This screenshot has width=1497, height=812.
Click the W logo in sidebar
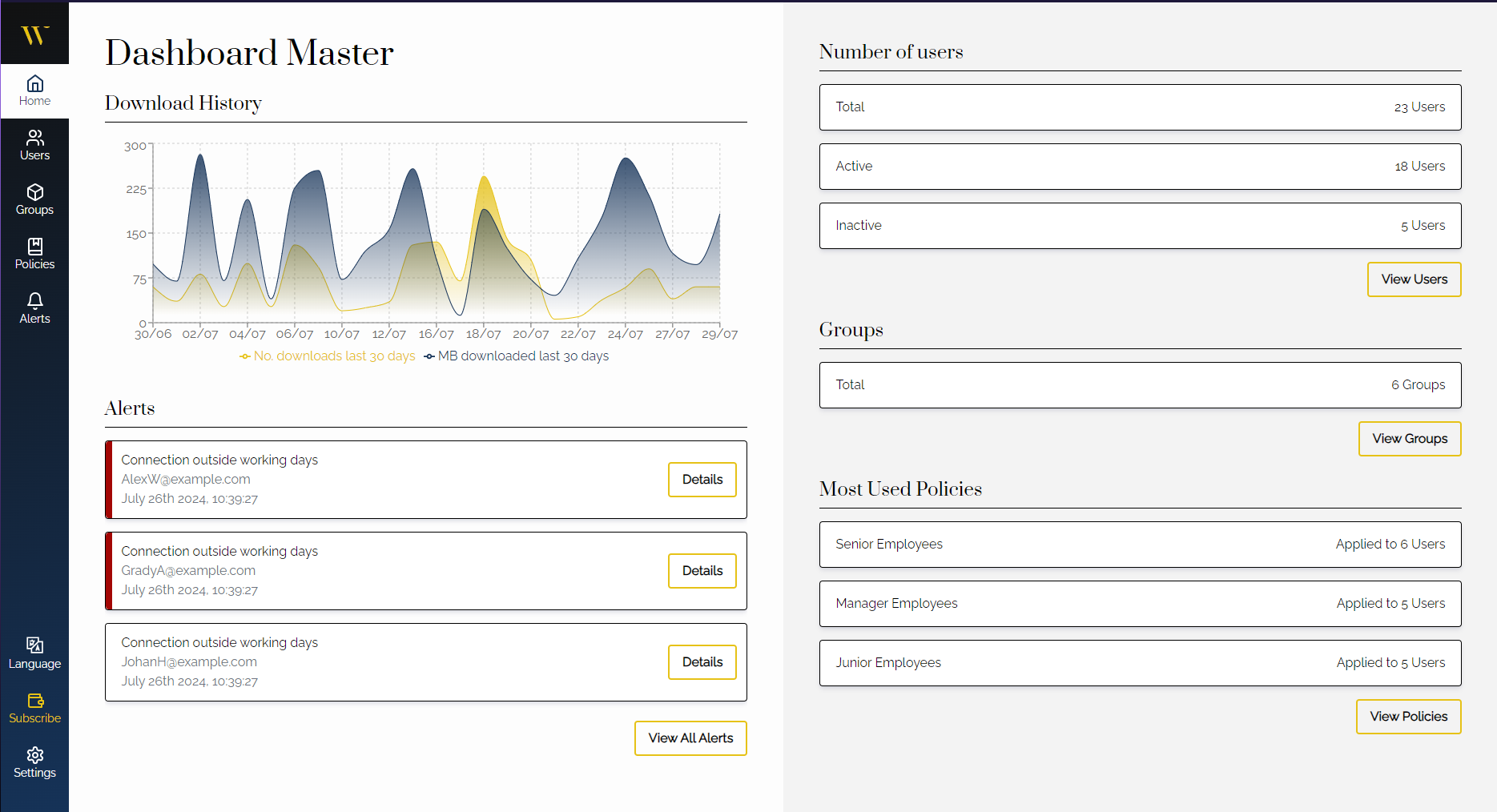pos(34,34)
